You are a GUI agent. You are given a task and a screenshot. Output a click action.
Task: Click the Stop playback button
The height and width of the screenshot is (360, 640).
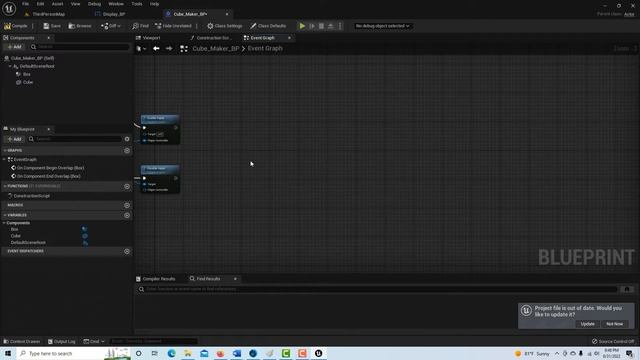[x=321, y=26]
